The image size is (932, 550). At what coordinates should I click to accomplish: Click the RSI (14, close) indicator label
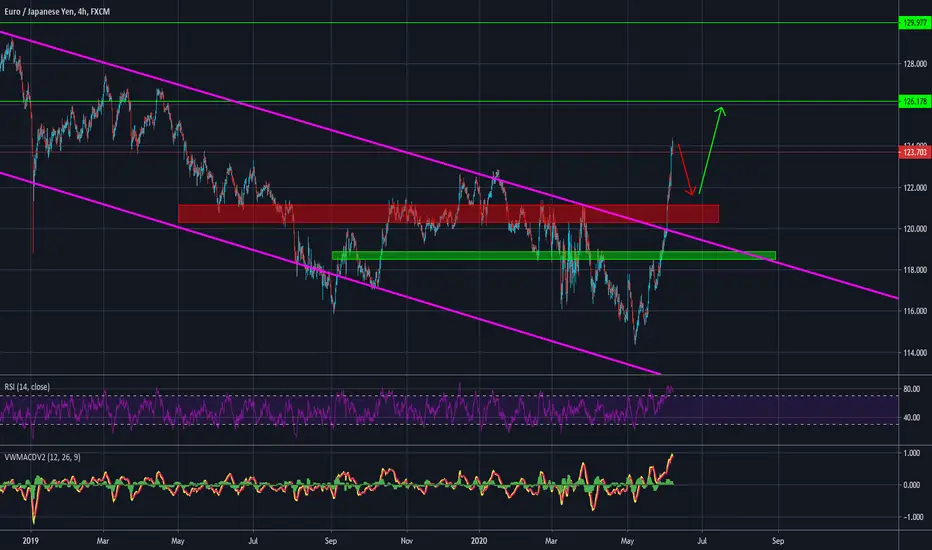tap(27, 387)
